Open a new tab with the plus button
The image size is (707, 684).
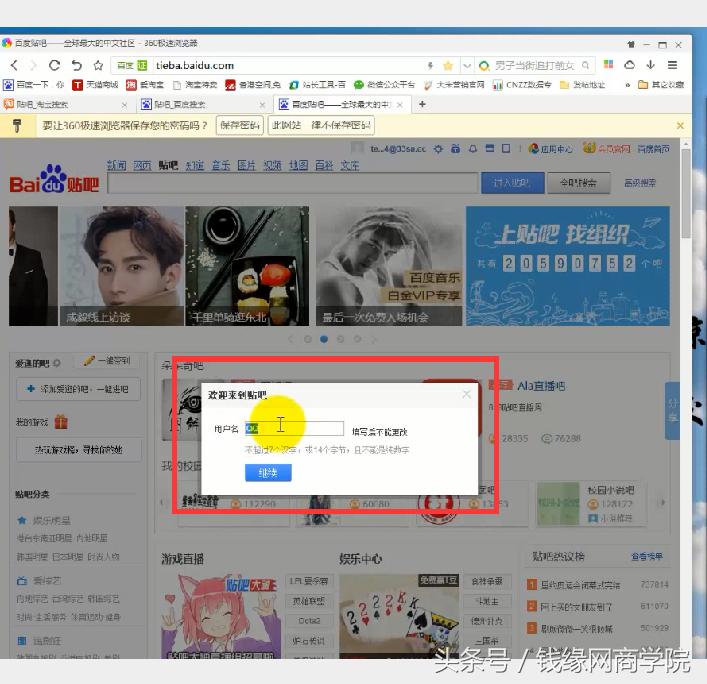coord(422,104)
